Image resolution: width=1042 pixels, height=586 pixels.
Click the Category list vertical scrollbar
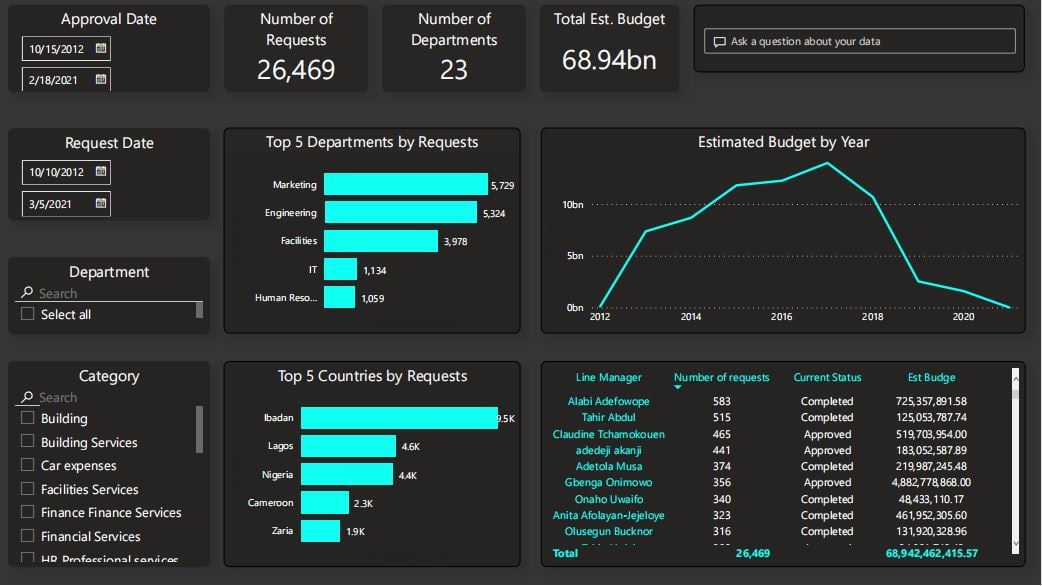[199, 429]
